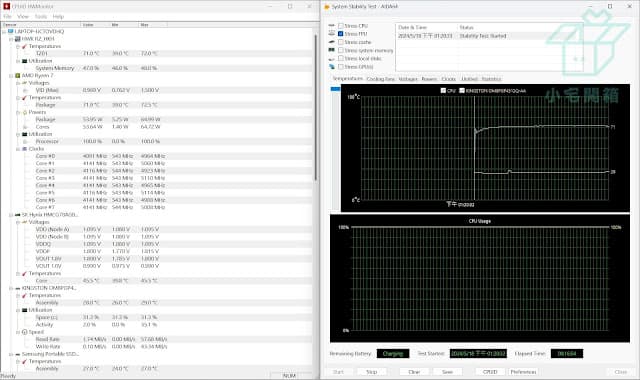640x380 pixels.
Task: Click the GPU icon beside Stress GPU(s)
Action: pos(331,67)
